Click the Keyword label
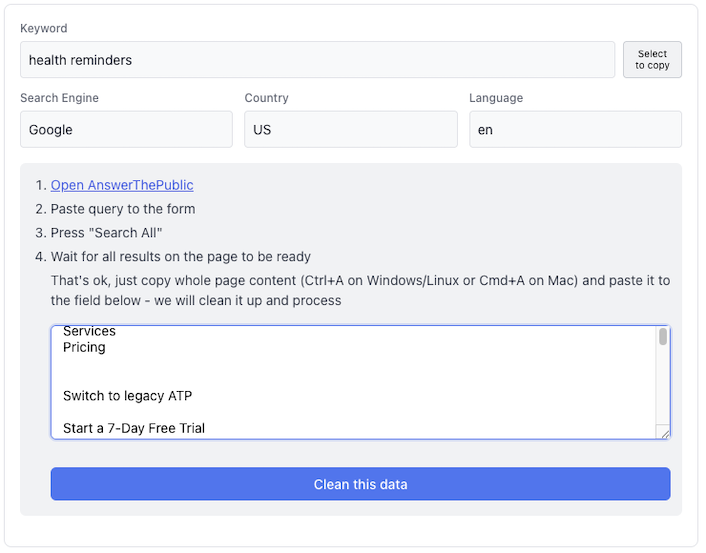 44,29
